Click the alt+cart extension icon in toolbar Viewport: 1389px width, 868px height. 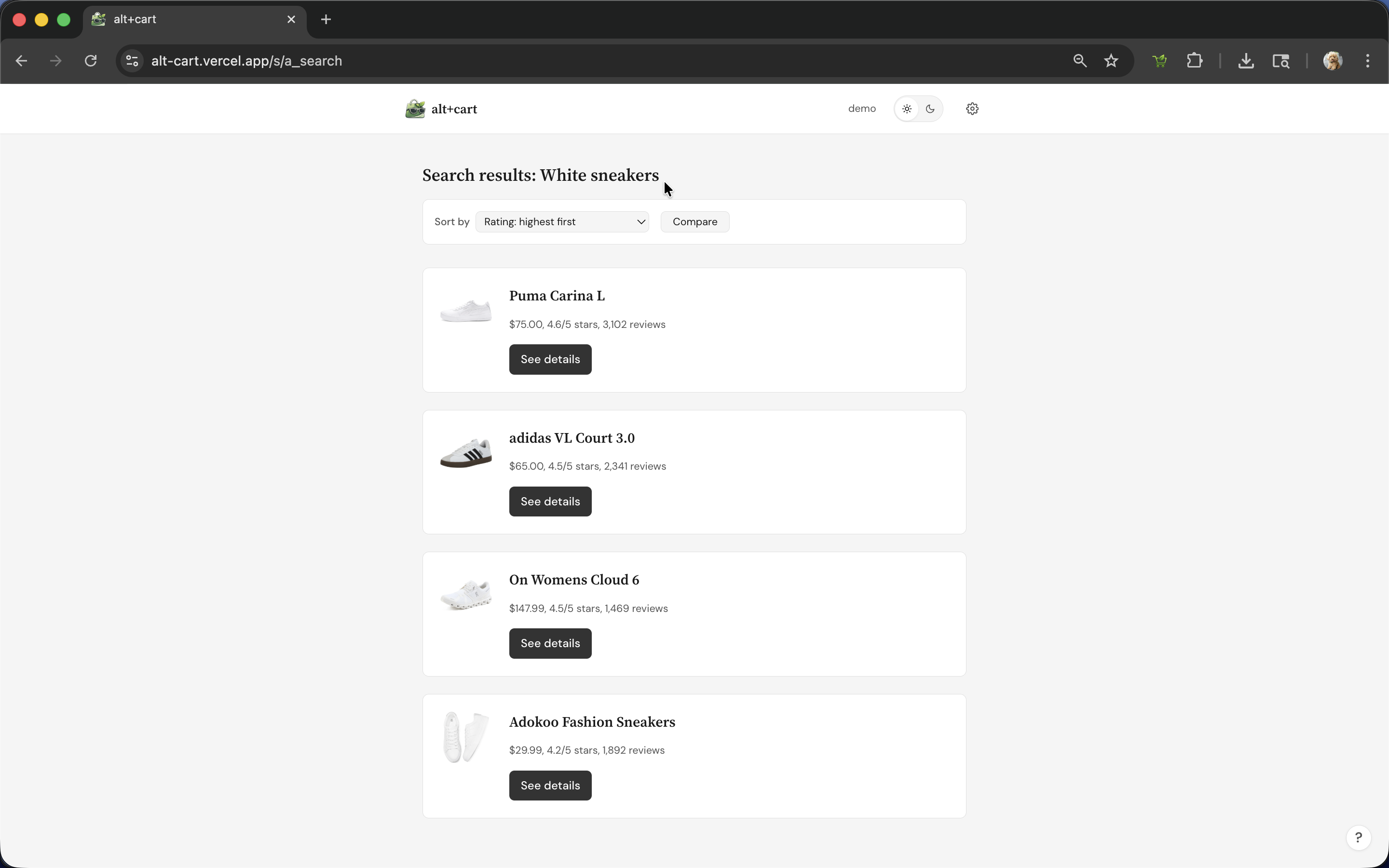click(x=1159, y=60)
